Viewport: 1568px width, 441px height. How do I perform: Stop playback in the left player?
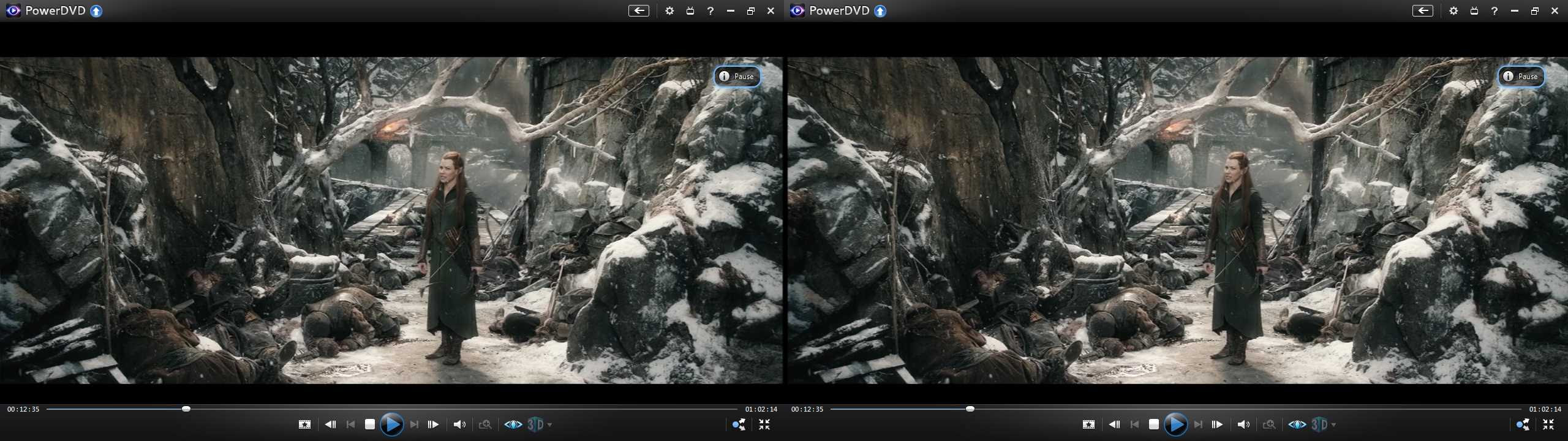pyautogui.click(x=369, y=424)
